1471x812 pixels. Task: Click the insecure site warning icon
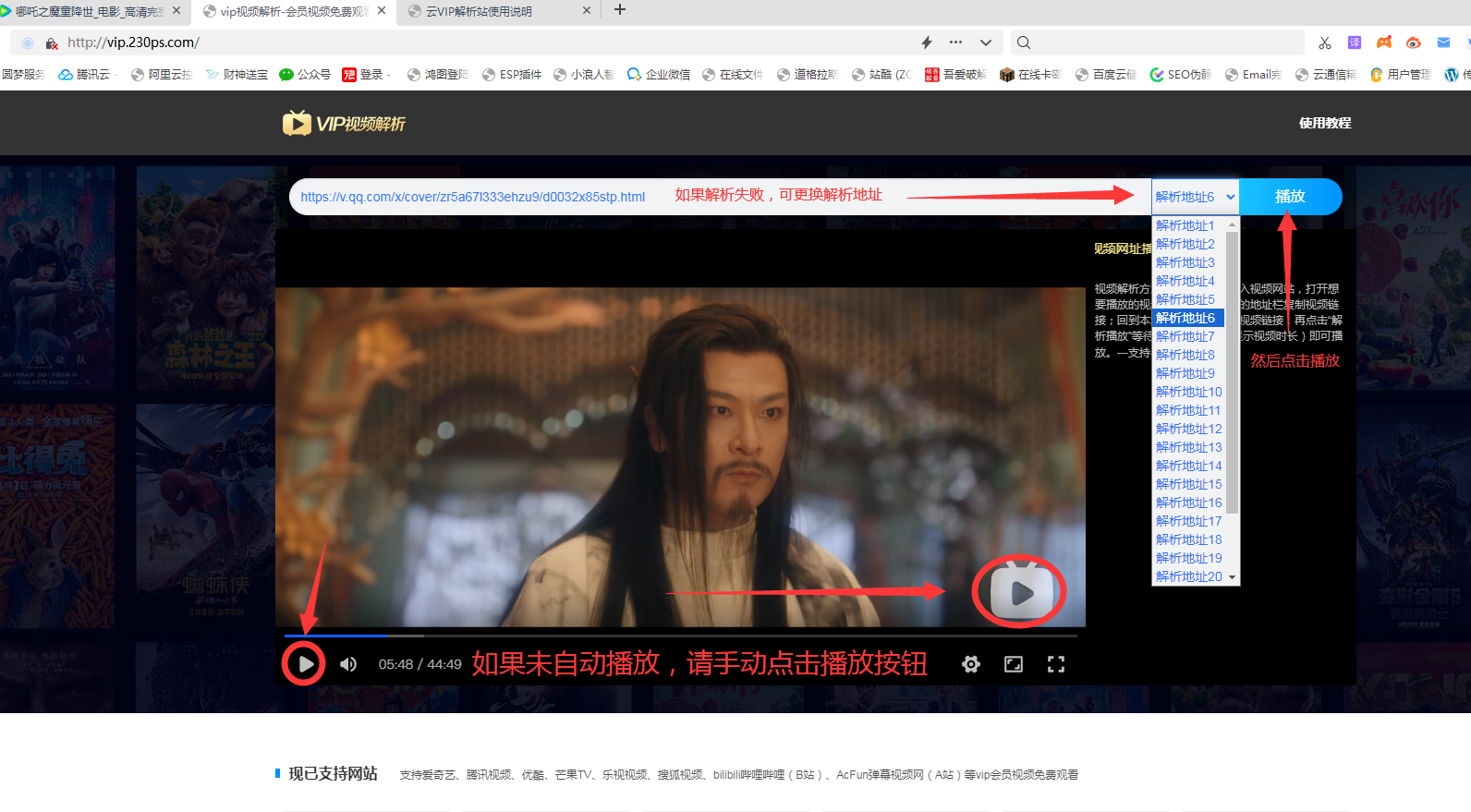(52, 43)
